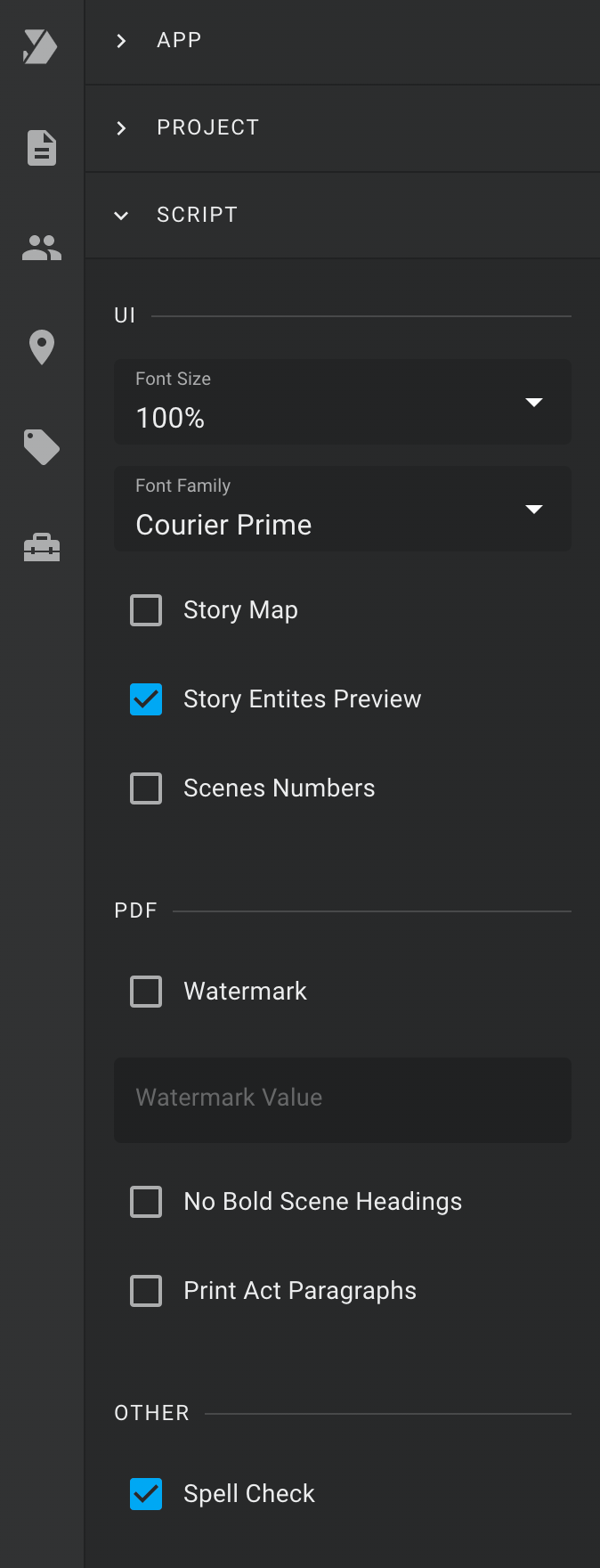Disable the Spell Check checkbox
Viewport: 600px width, 1568px height.
click(x=146, y=1494)
